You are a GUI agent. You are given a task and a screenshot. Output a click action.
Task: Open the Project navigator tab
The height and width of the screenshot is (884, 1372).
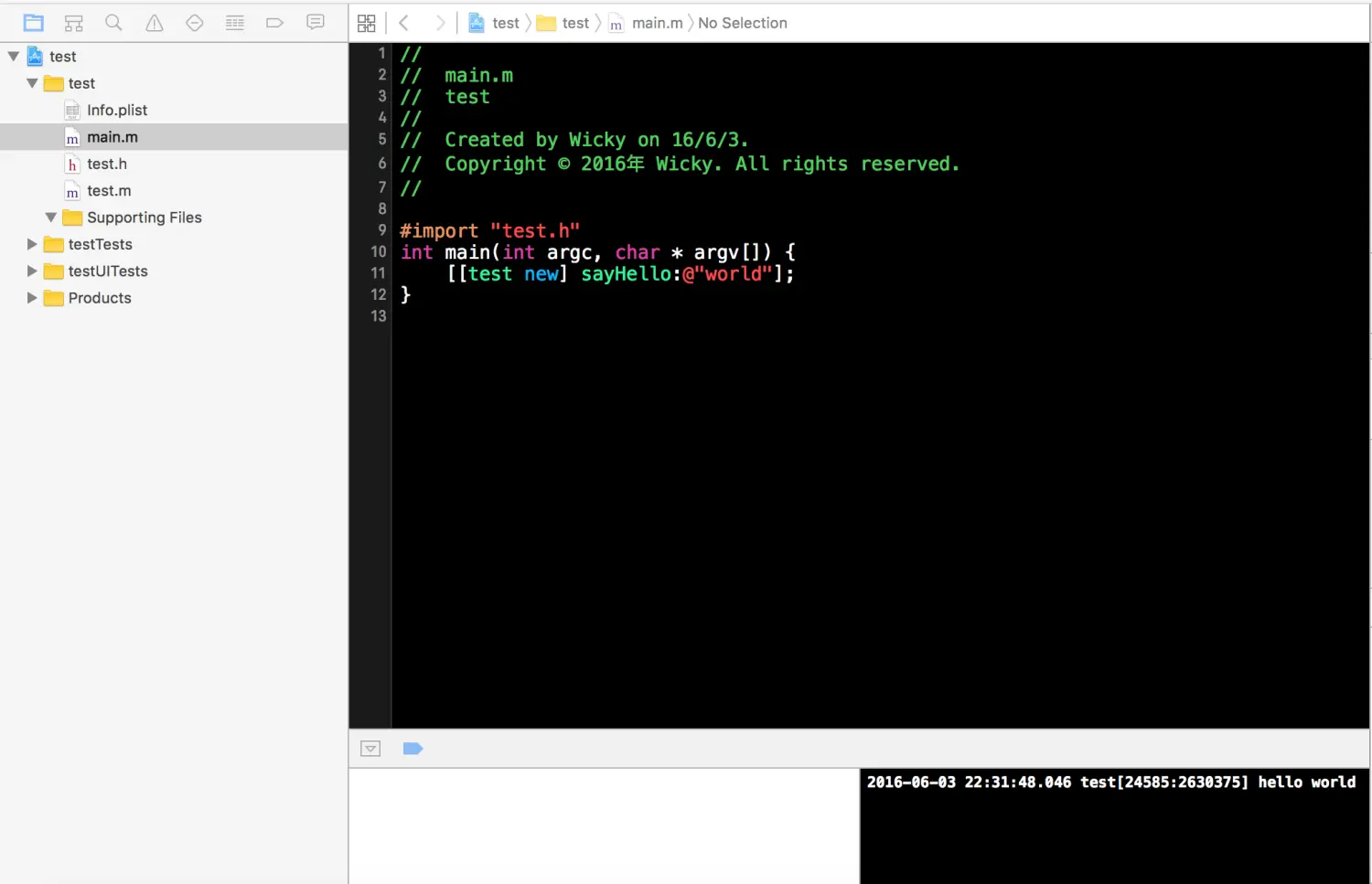coord(34,23)
